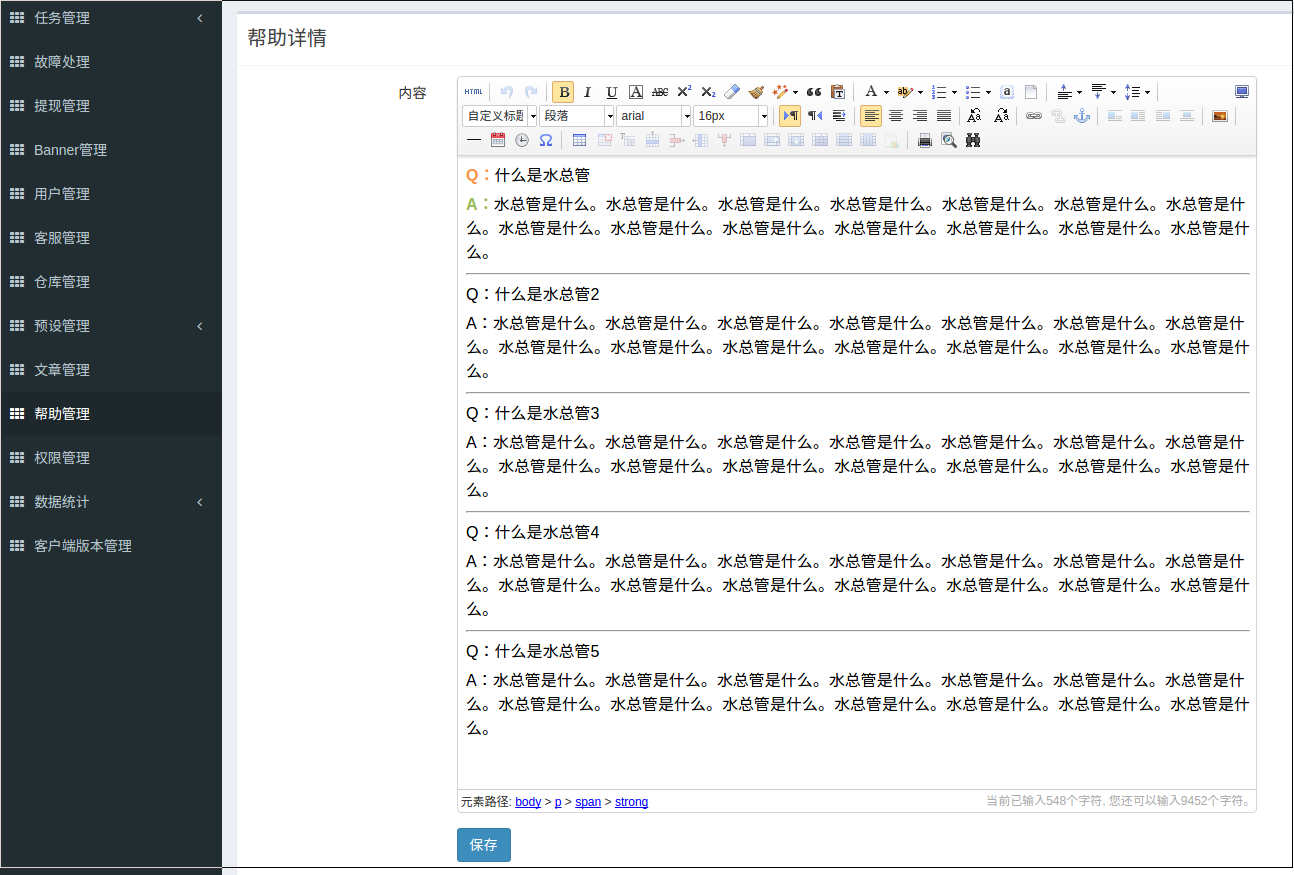Click the strong element path link
The width and height of the screenshot is (1294, 875).
(631, 802)
